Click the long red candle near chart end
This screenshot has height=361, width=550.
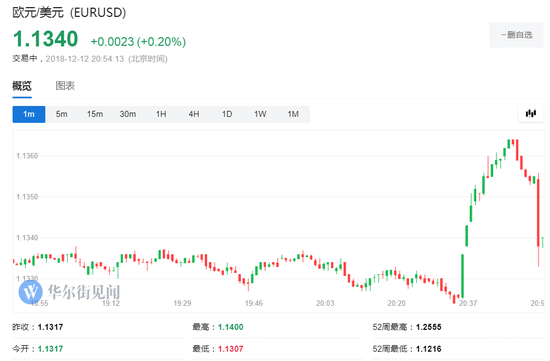538,219
